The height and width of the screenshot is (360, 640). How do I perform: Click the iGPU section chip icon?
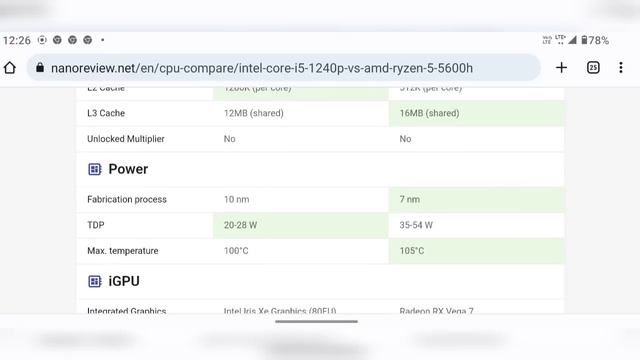[x=95, y=281]
